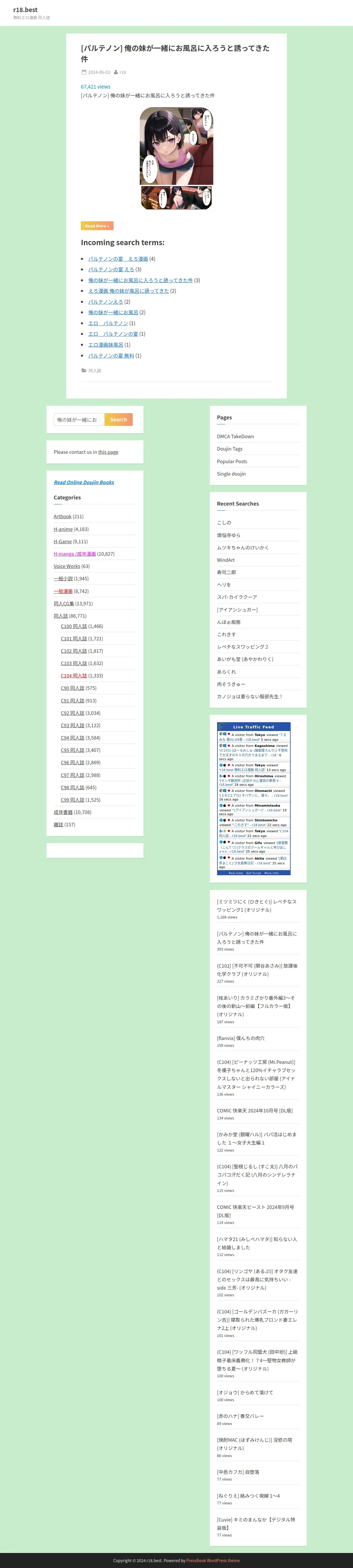Open the 同人CG集 category
The image size is (353, 1568).
pos(64,604)
